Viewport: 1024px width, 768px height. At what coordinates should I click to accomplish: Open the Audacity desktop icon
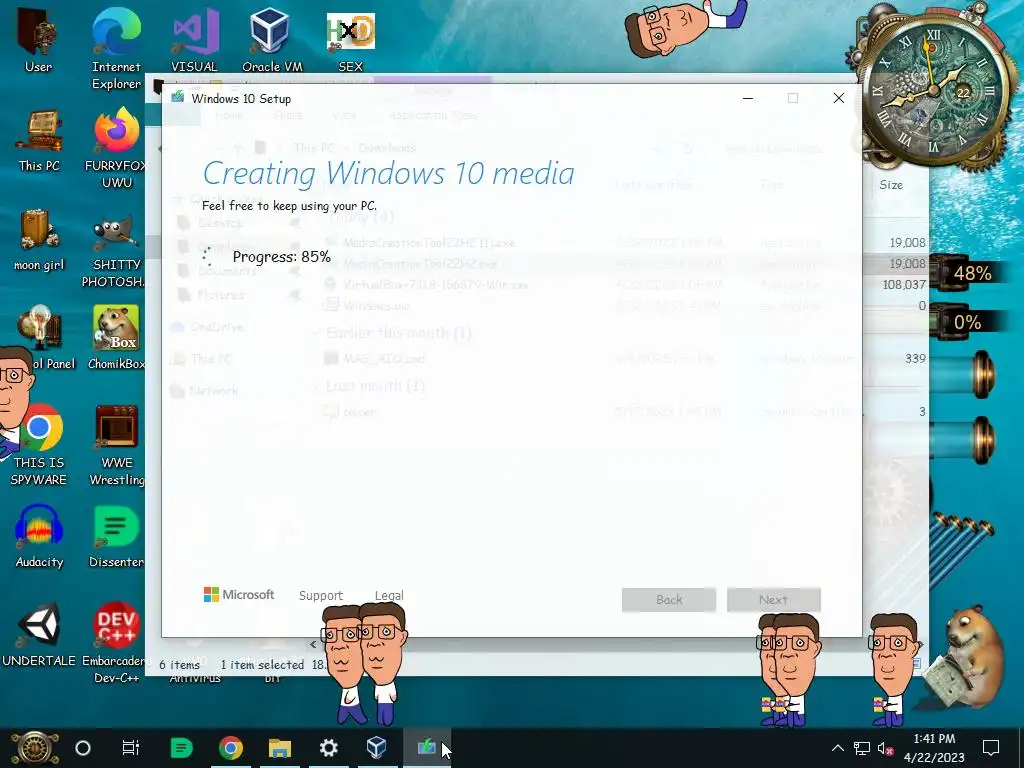coord(39,537)
